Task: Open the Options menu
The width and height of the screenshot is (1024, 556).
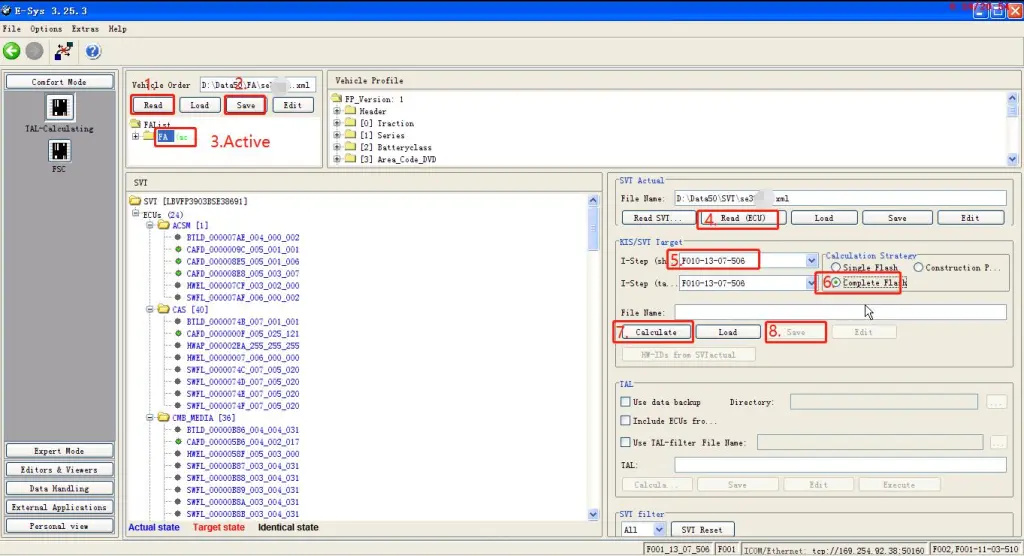Action: pyautogui.click(x=46, y=29)
